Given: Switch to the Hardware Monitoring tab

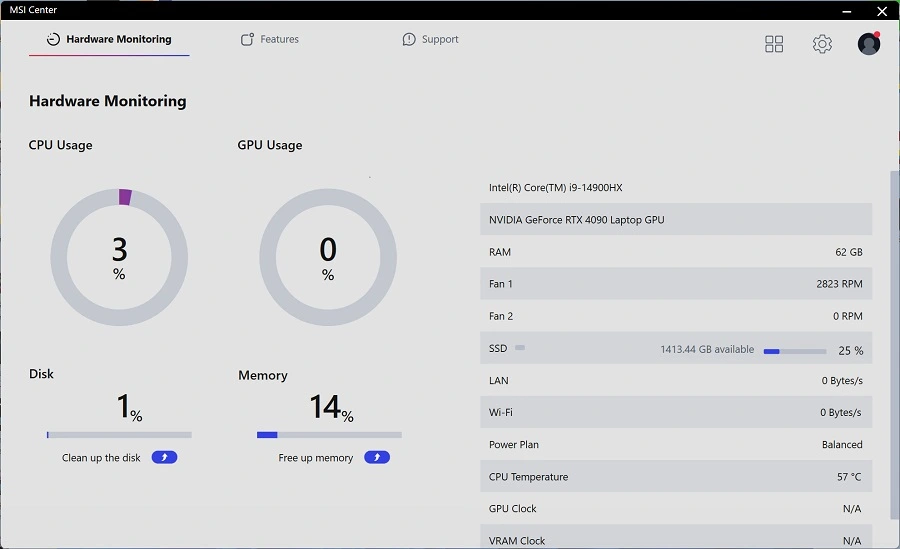Looking at the screenshot, I should coord(109,40).
